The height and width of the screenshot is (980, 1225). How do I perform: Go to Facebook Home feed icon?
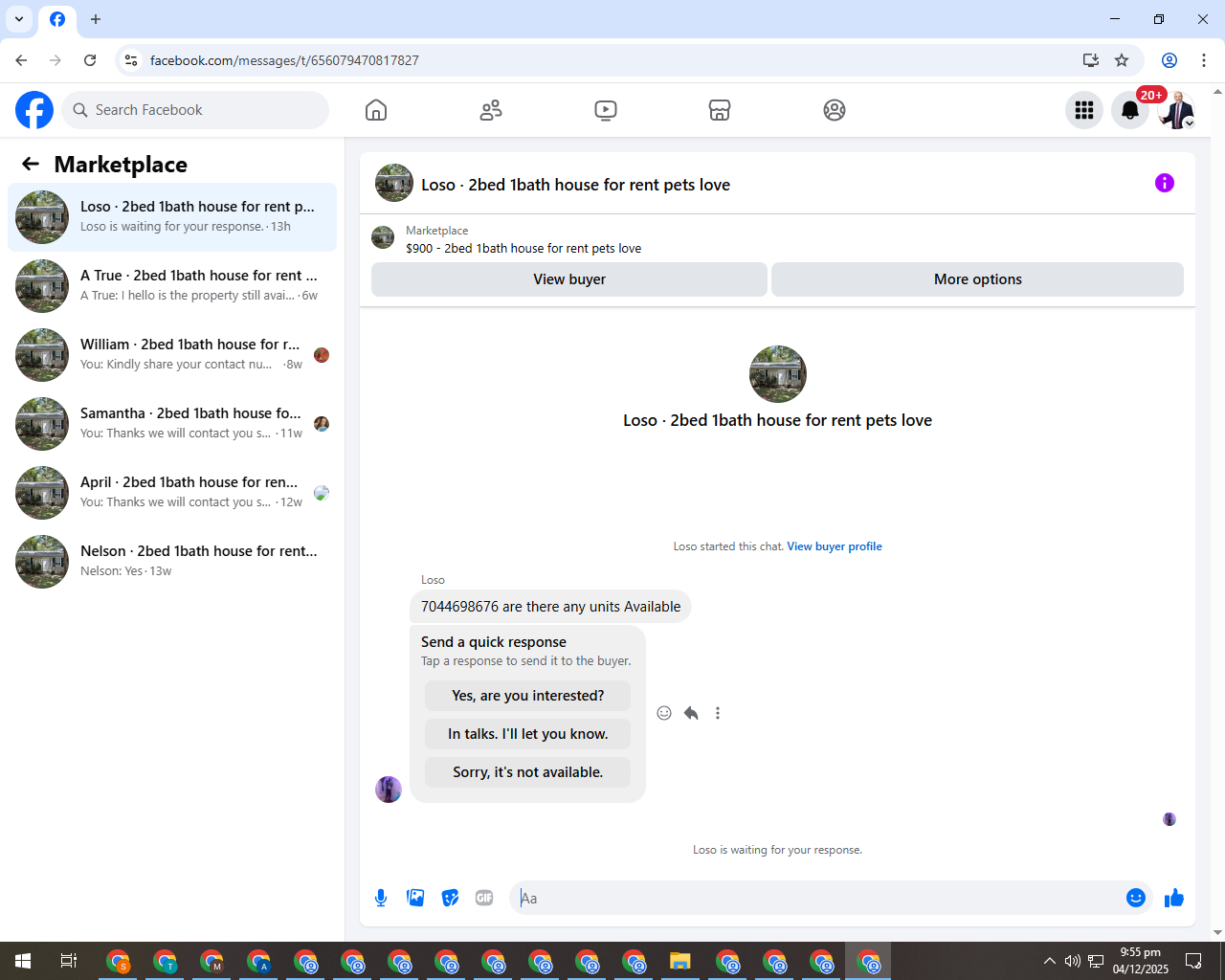(376, 110)
